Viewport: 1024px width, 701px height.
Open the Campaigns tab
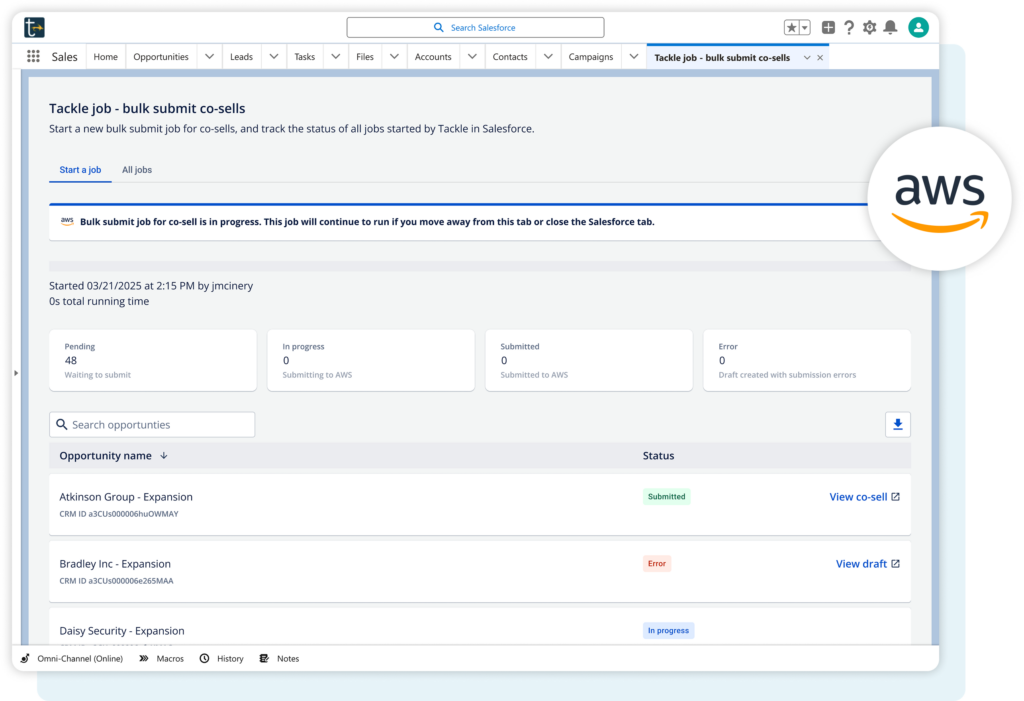590,57
